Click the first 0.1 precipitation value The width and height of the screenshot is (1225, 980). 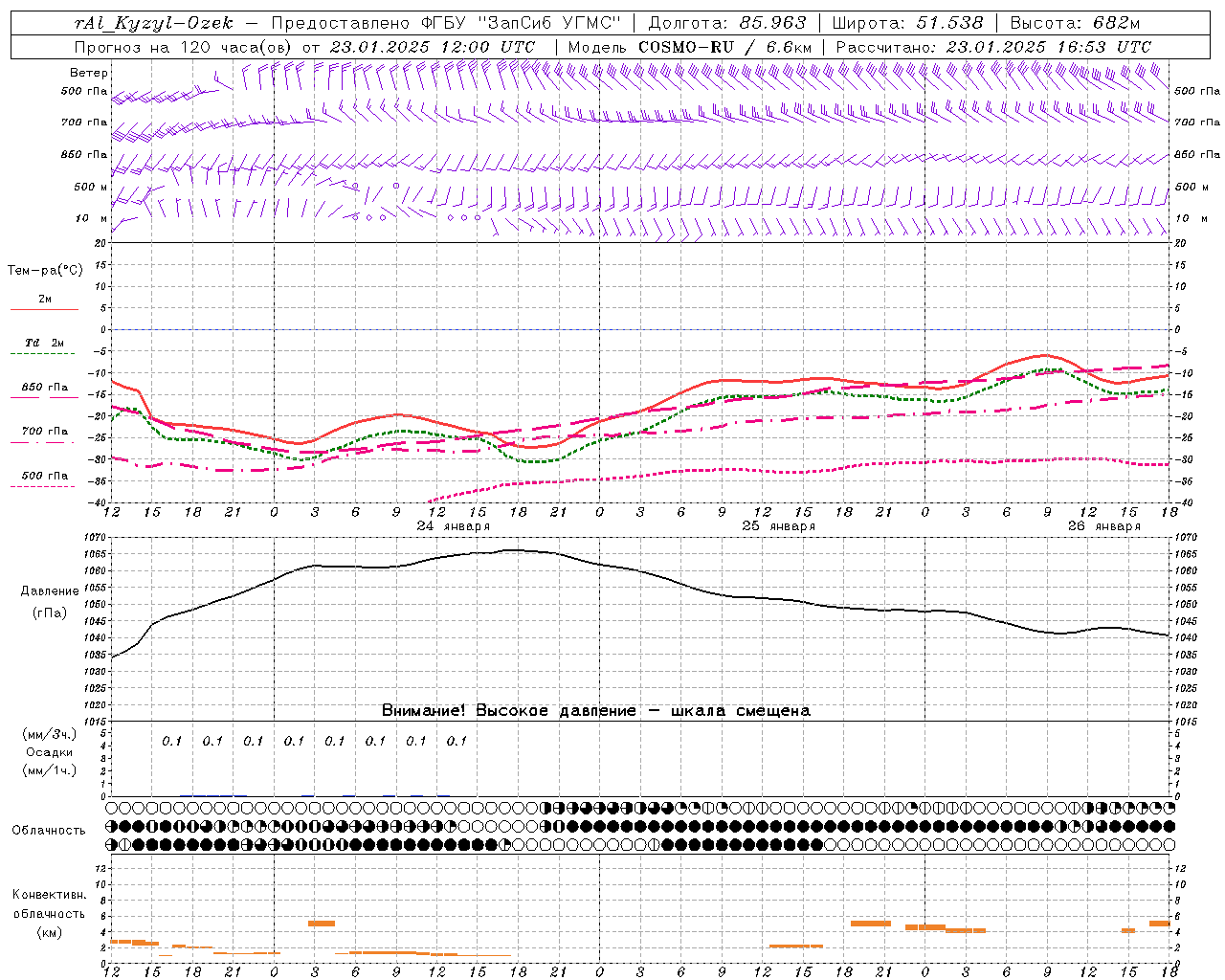171,741
